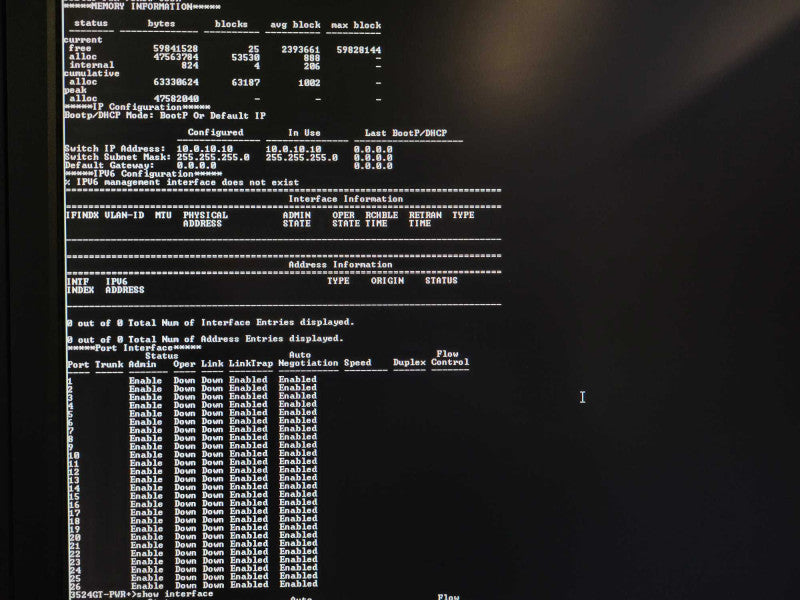Select the 'Default Gateway:' label
The height and width of the screenshot is (600, 800).
click(x=109, y=165)
